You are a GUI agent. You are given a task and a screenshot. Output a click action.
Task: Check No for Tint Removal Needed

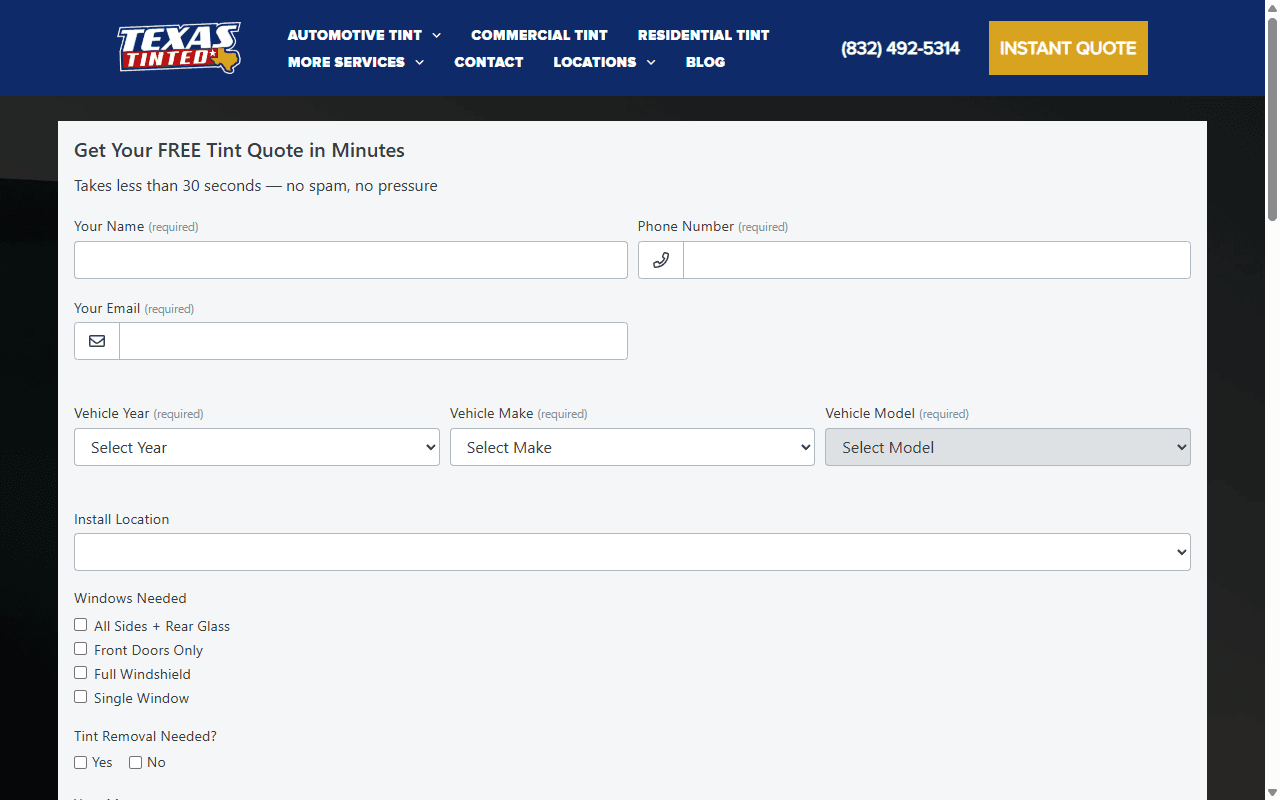(x=136, y=763)
